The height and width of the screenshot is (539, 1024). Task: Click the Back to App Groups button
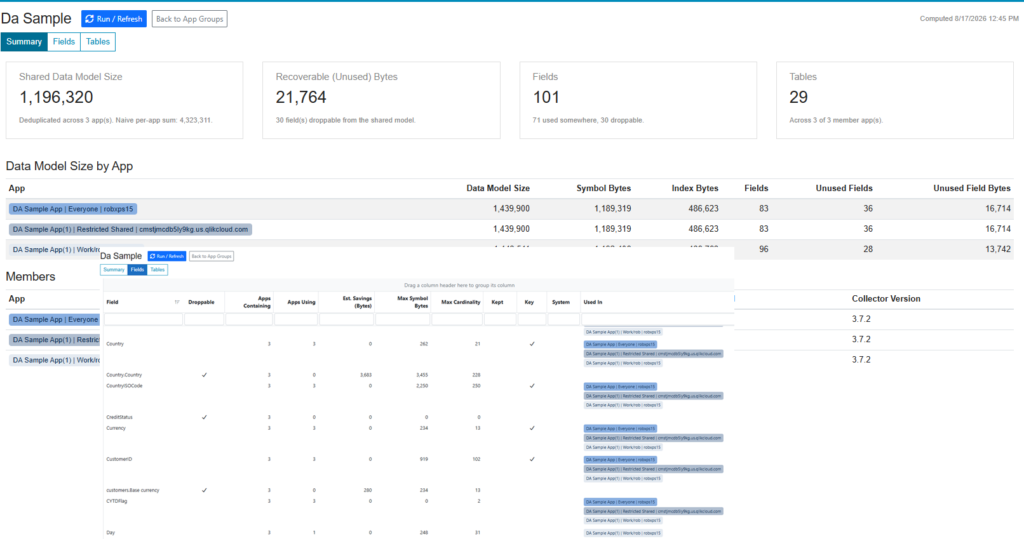coord(189,19)
